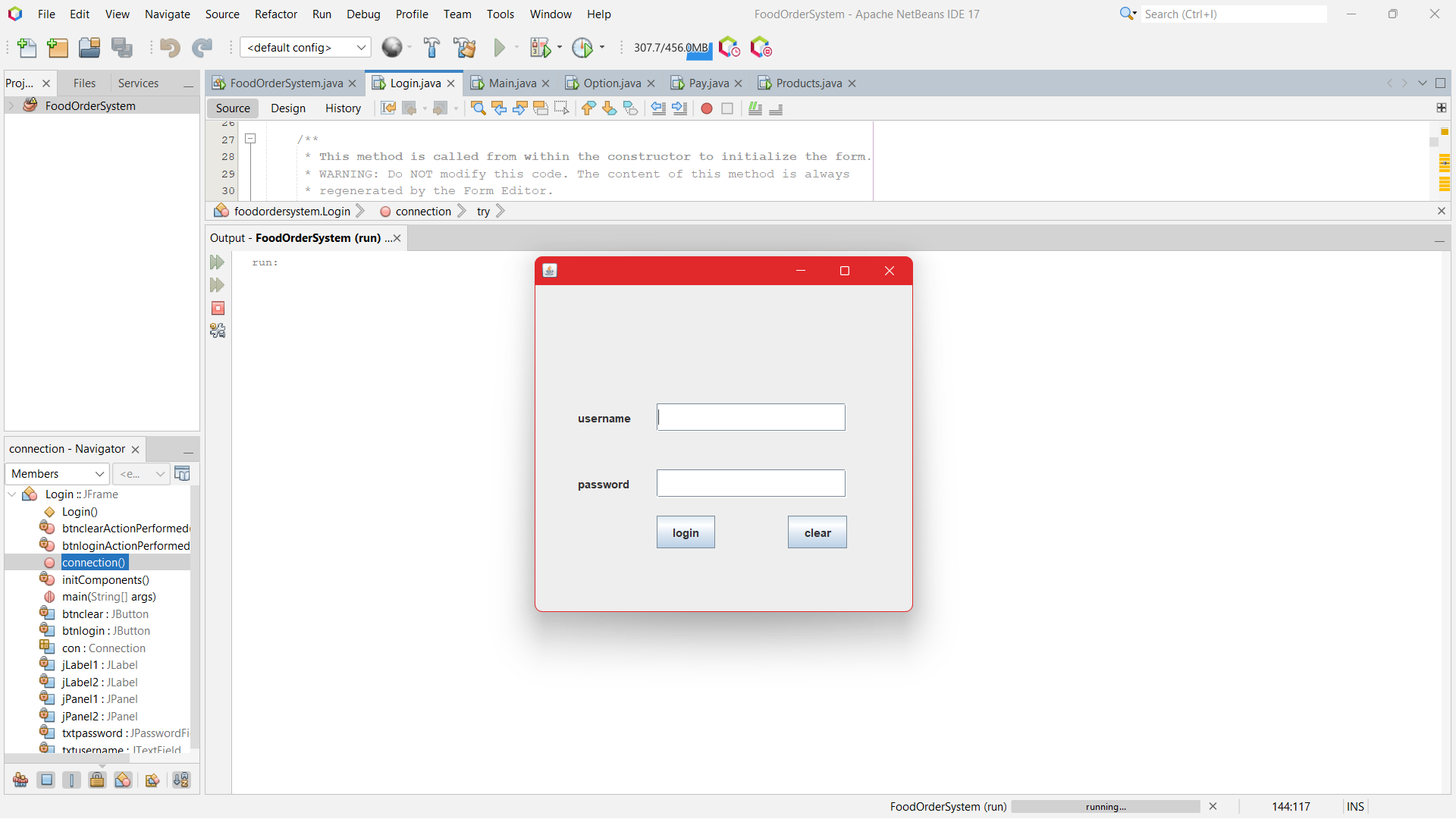Image resolution: width=1456 pixels, height=819 pixels.
Task: Run the project with green play icon
Action: (499, 48)
